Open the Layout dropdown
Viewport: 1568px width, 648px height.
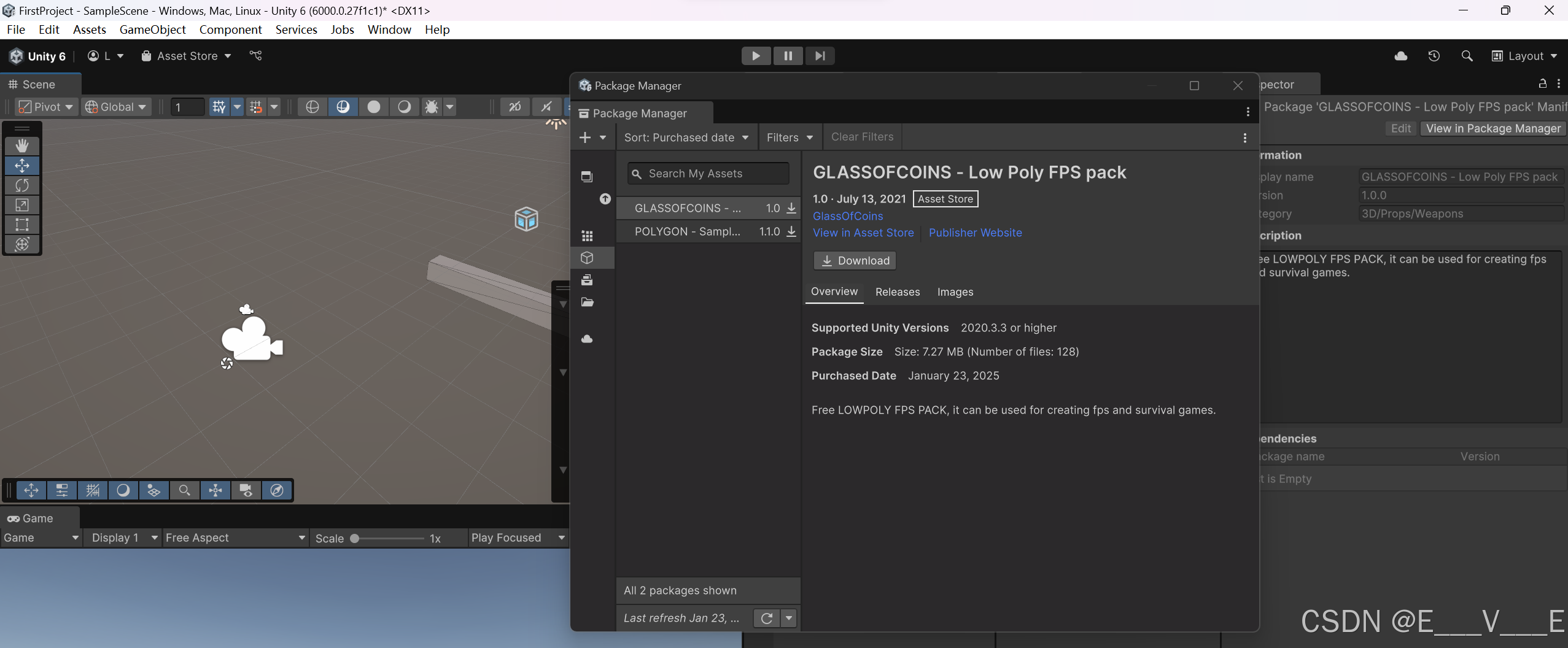[x=1525, y=56]
